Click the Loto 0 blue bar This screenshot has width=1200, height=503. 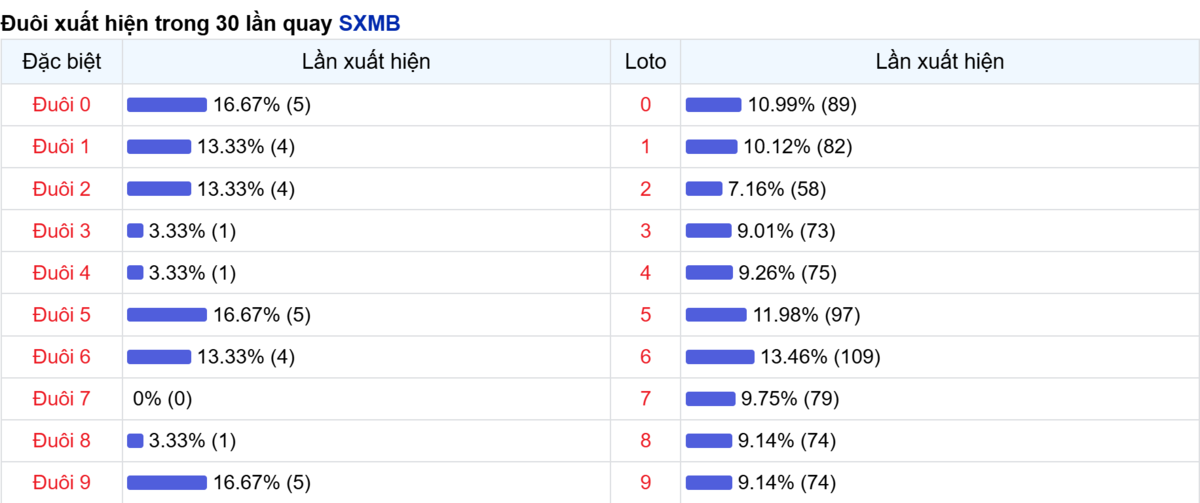pyautogui.click(x=714, y=105)
